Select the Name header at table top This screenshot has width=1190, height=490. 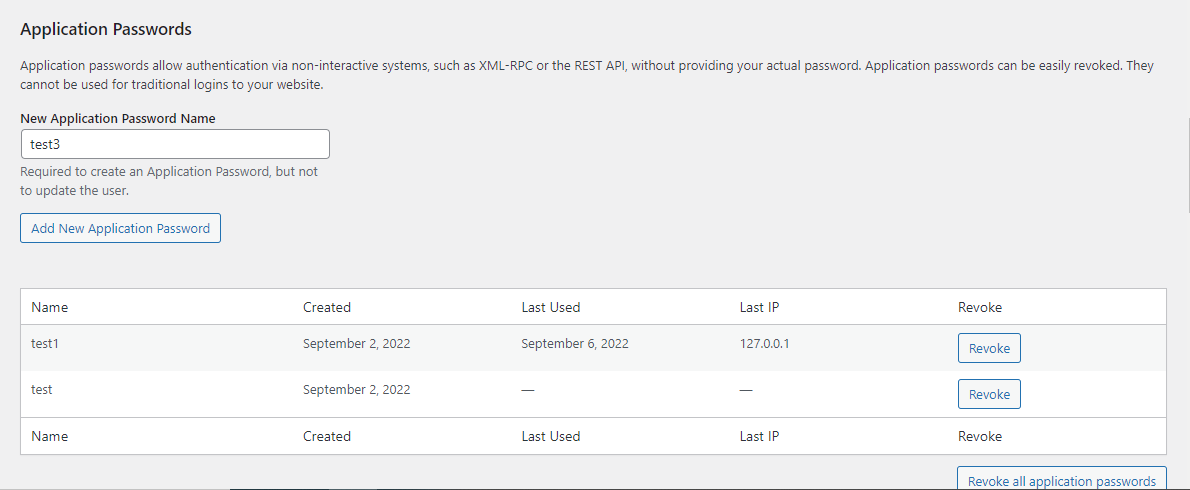pos(49,307)
